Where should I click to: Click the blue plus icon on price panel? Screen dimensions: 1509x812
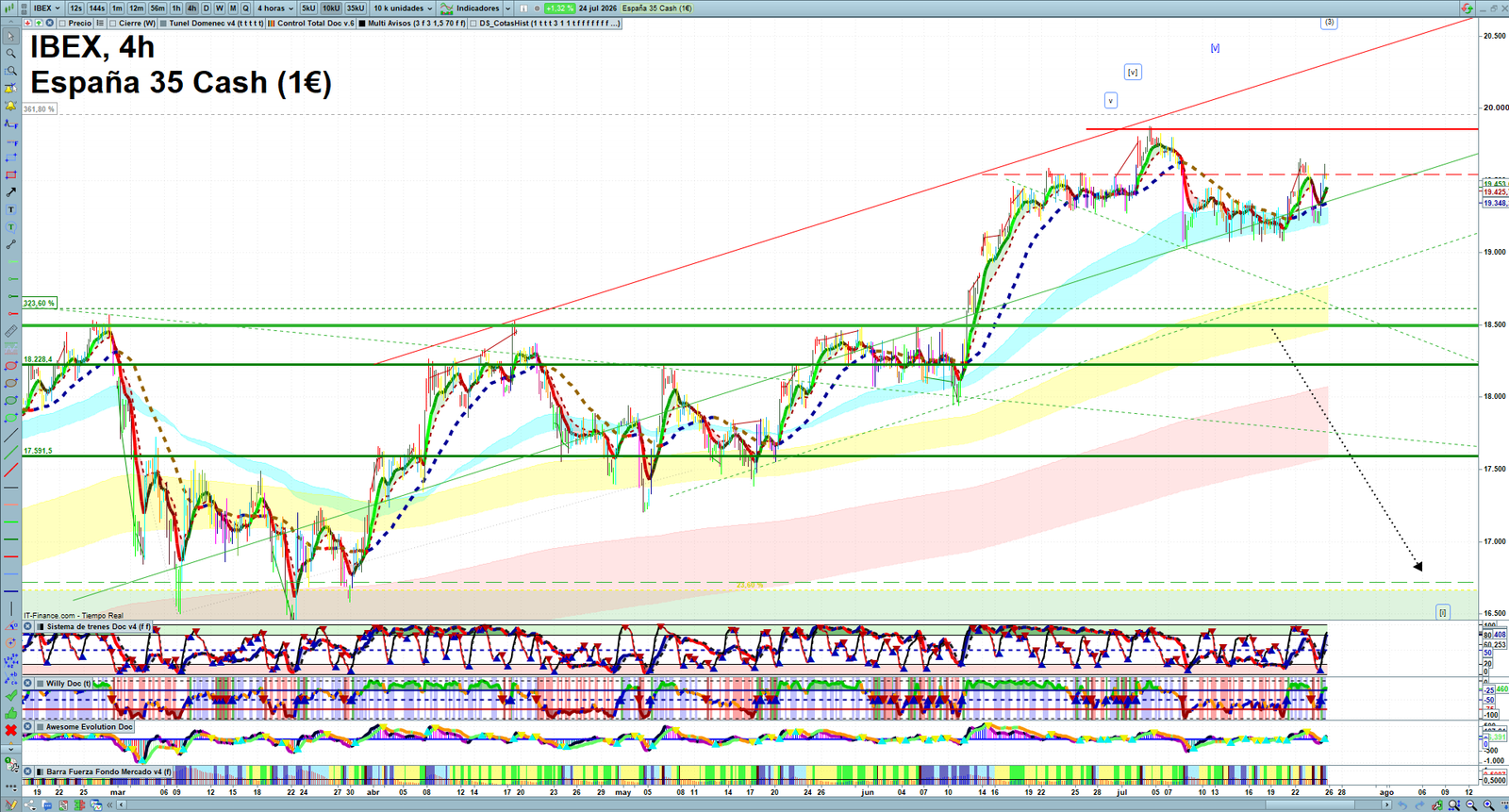(49, 23)
